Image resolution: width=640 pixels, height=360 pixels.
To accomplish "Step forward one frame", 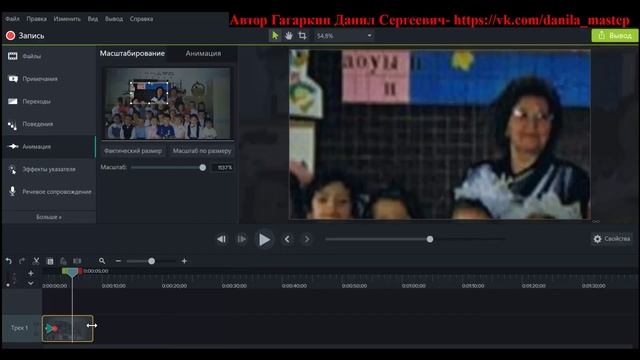I will (242, 240).
